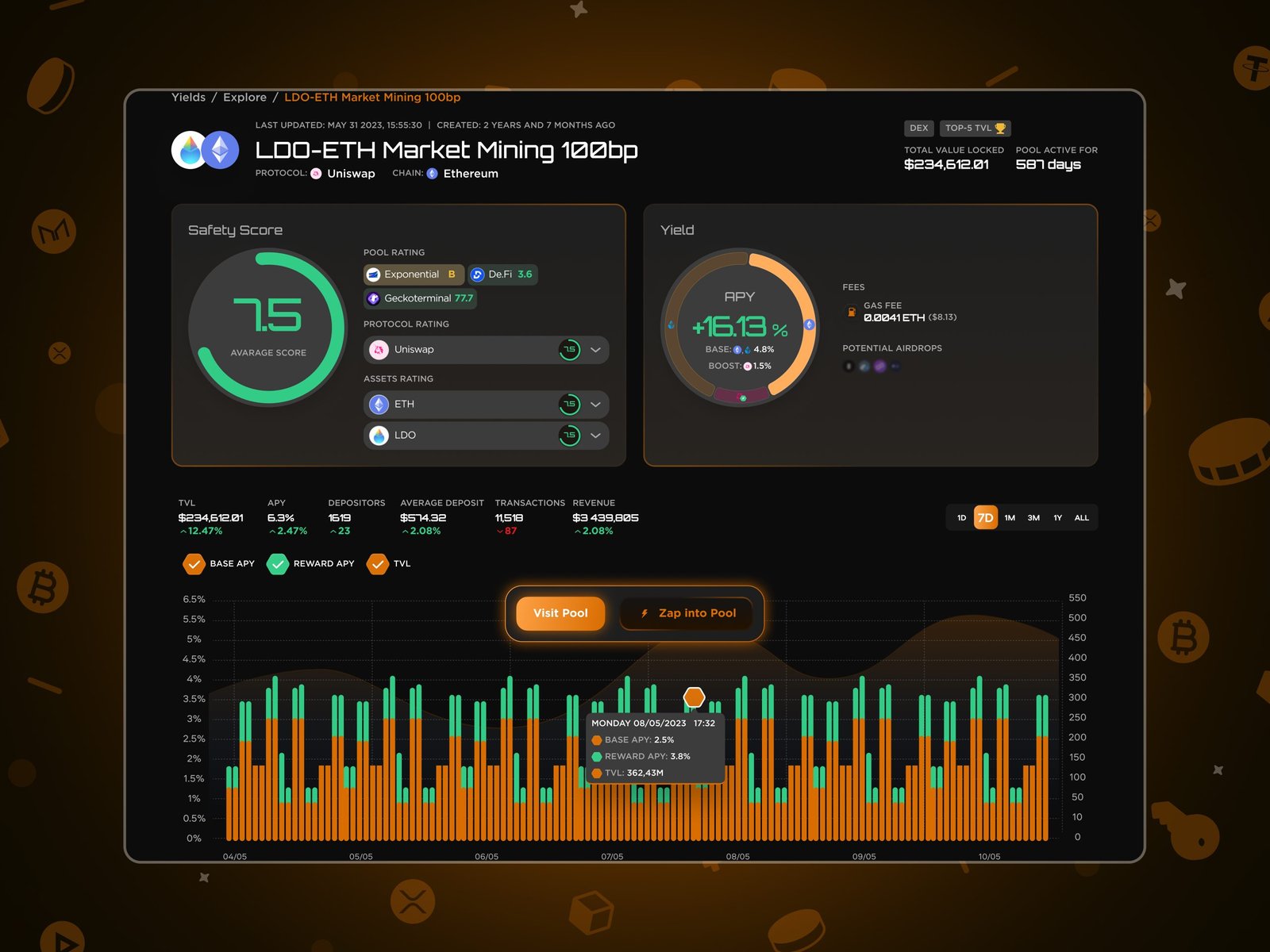This screenshot has height=952, width=1270.
Task: Expand the ETH asset rating row
Action: coord(595,405)
